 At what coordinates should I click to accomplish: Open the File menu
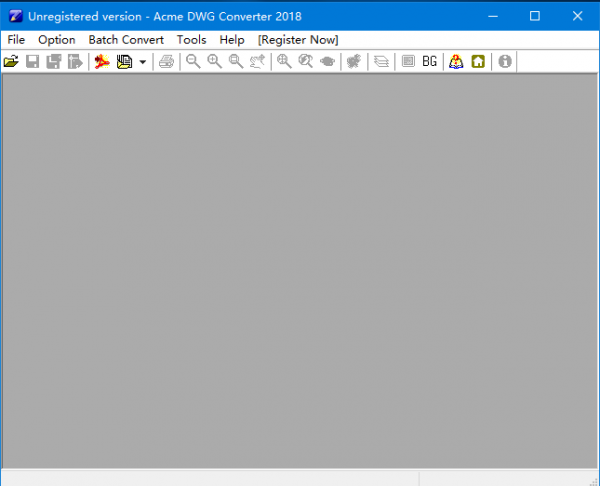[16, 40]
